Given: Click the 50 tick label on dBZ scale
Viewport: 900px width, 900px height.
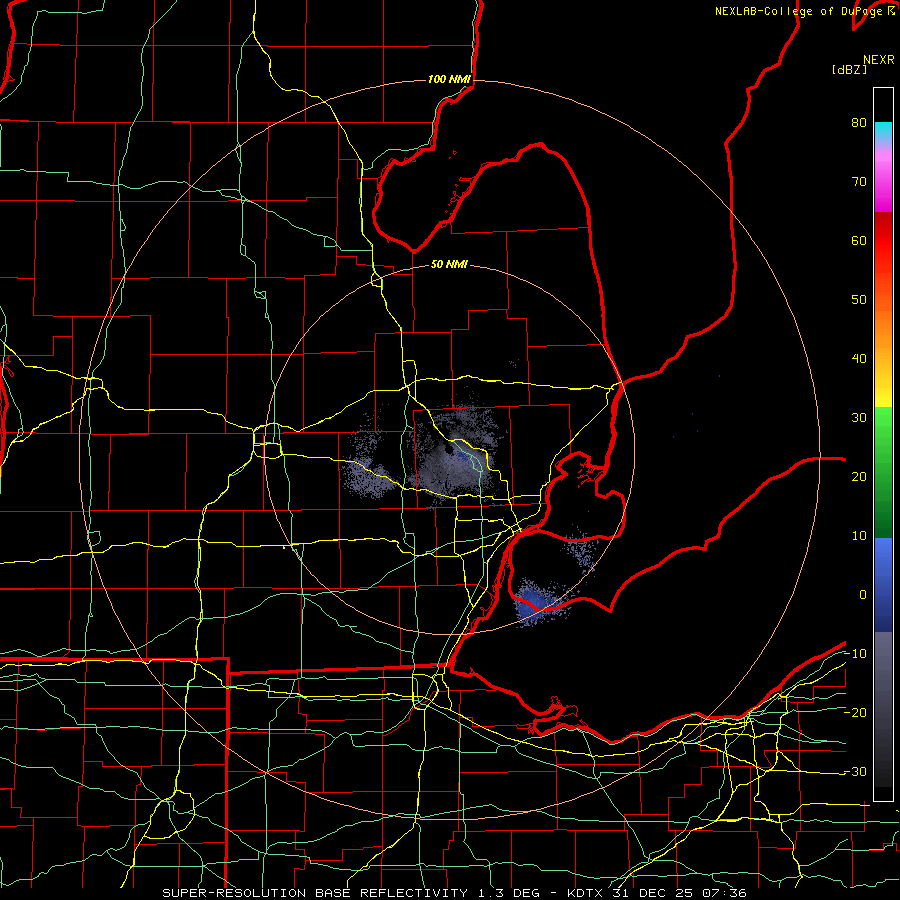Looking at the screenshot, I should 859,300.
